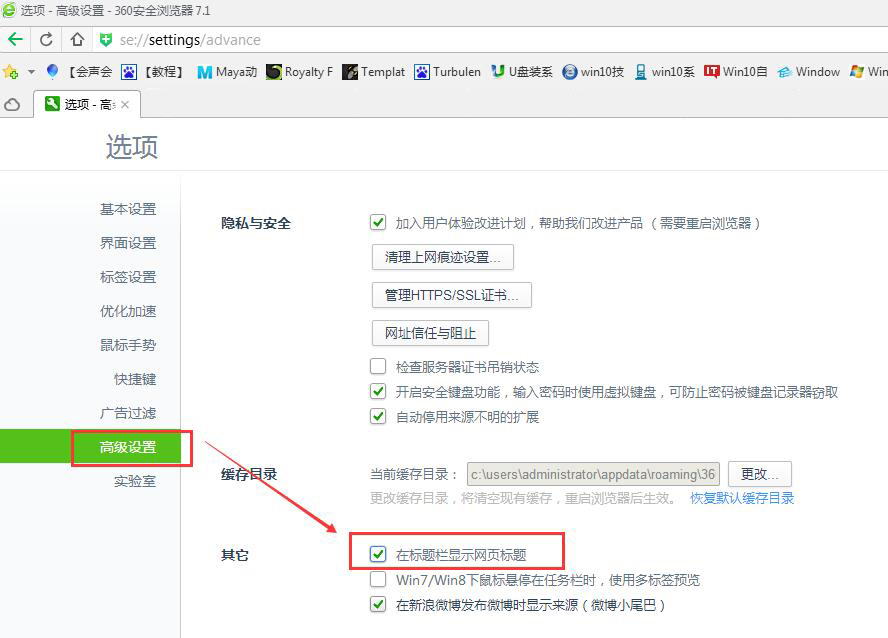Image resolution: width=888 pixels, height=638 pixels.
Task: Open the Win10自 bookmark
Action: [736, 72]
